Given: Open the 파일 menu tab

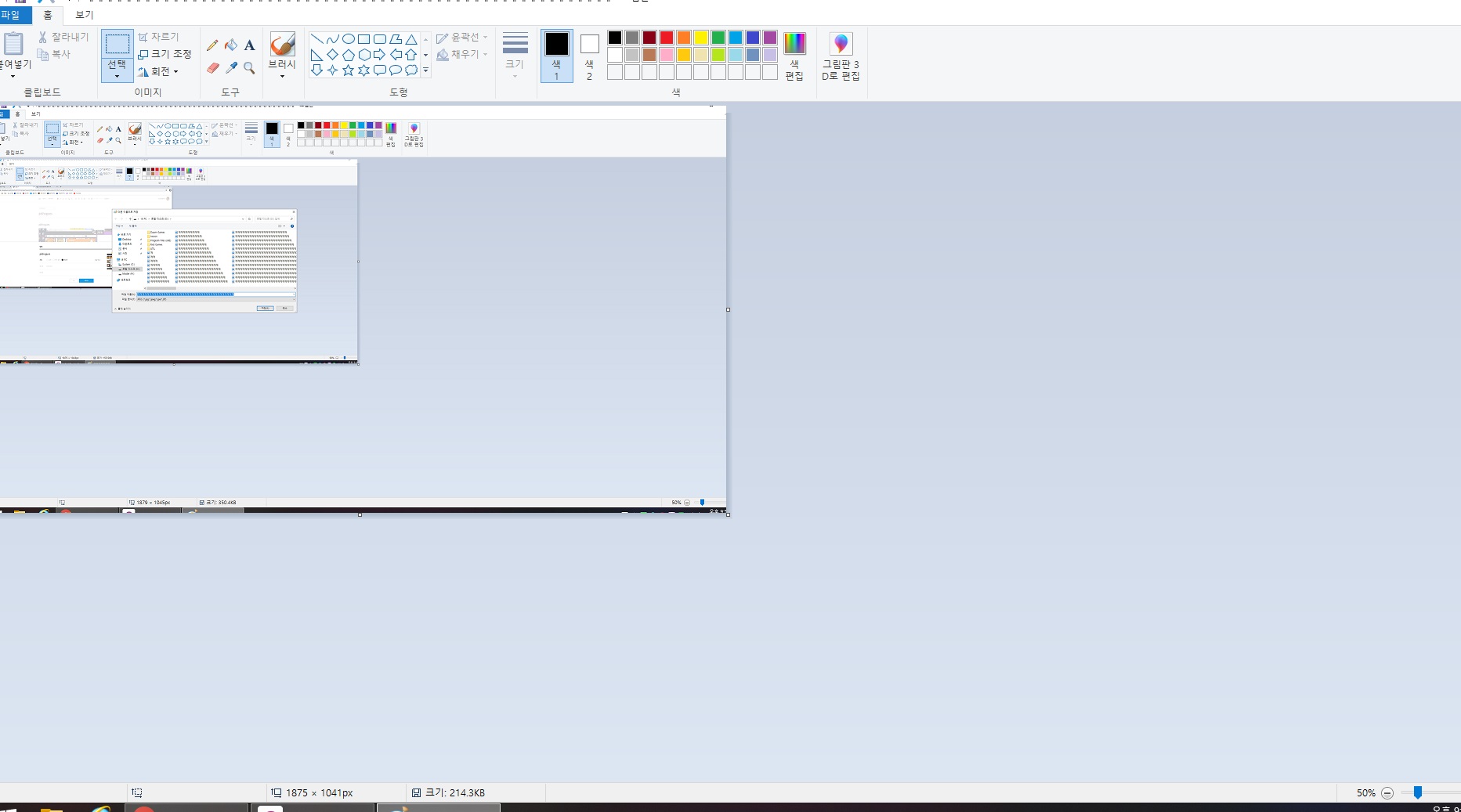Looking at the screenshot, I should (x=13, y=15).
